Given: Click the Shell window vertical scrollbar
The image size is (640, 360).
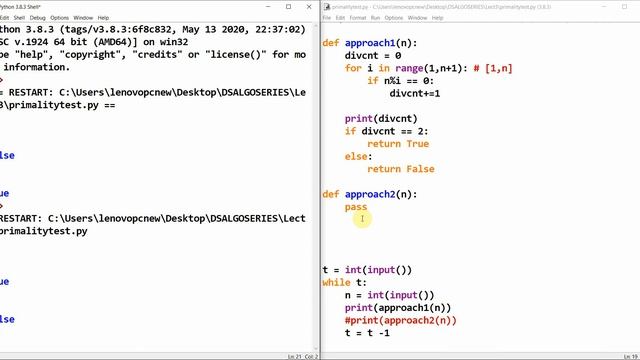Looking at the screenshot, I should pos(316,188).
